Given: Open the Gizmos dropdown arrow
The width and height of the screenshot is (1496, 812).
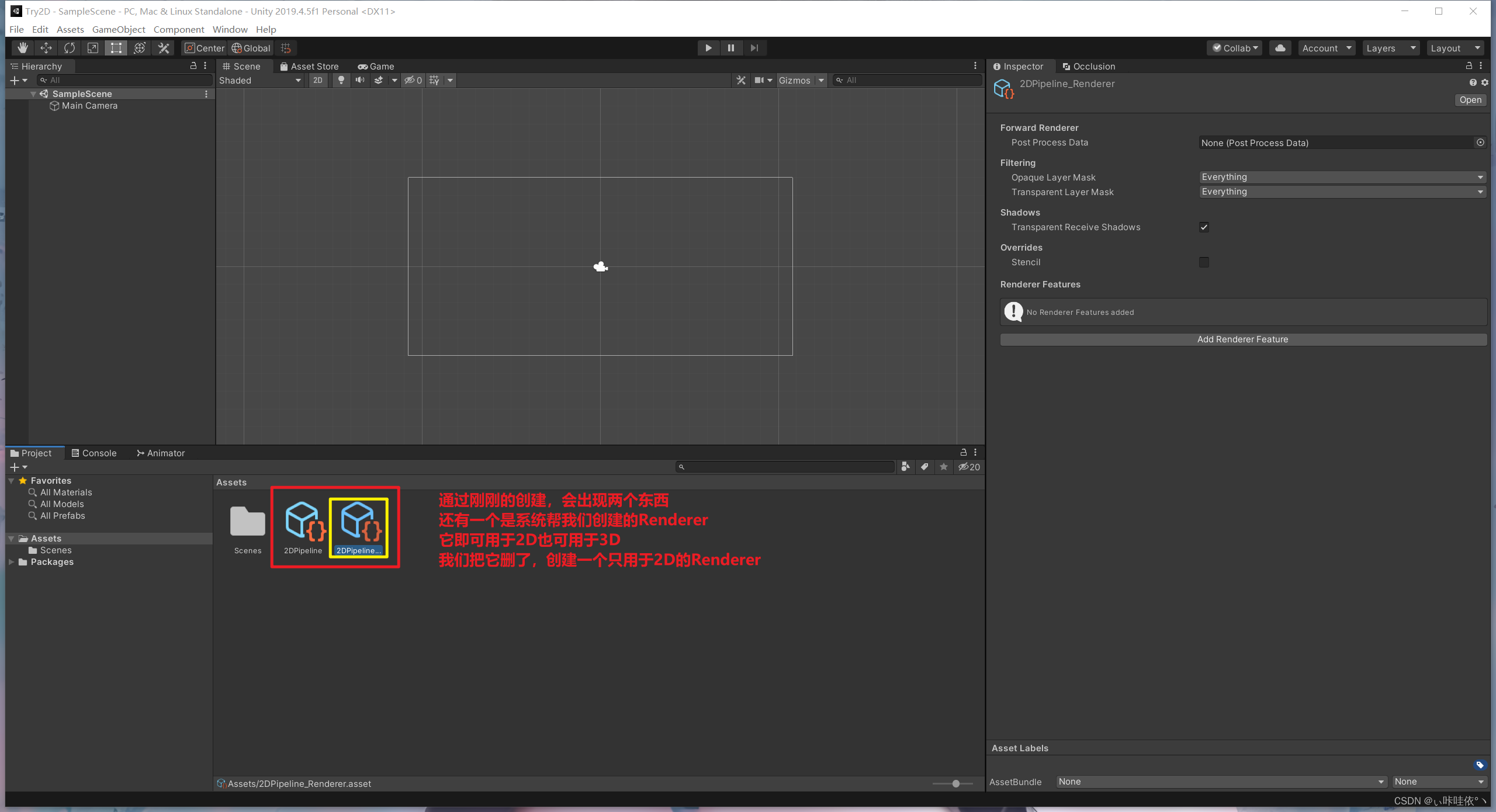Looking at the screenshot, I should tap(821, 80).
